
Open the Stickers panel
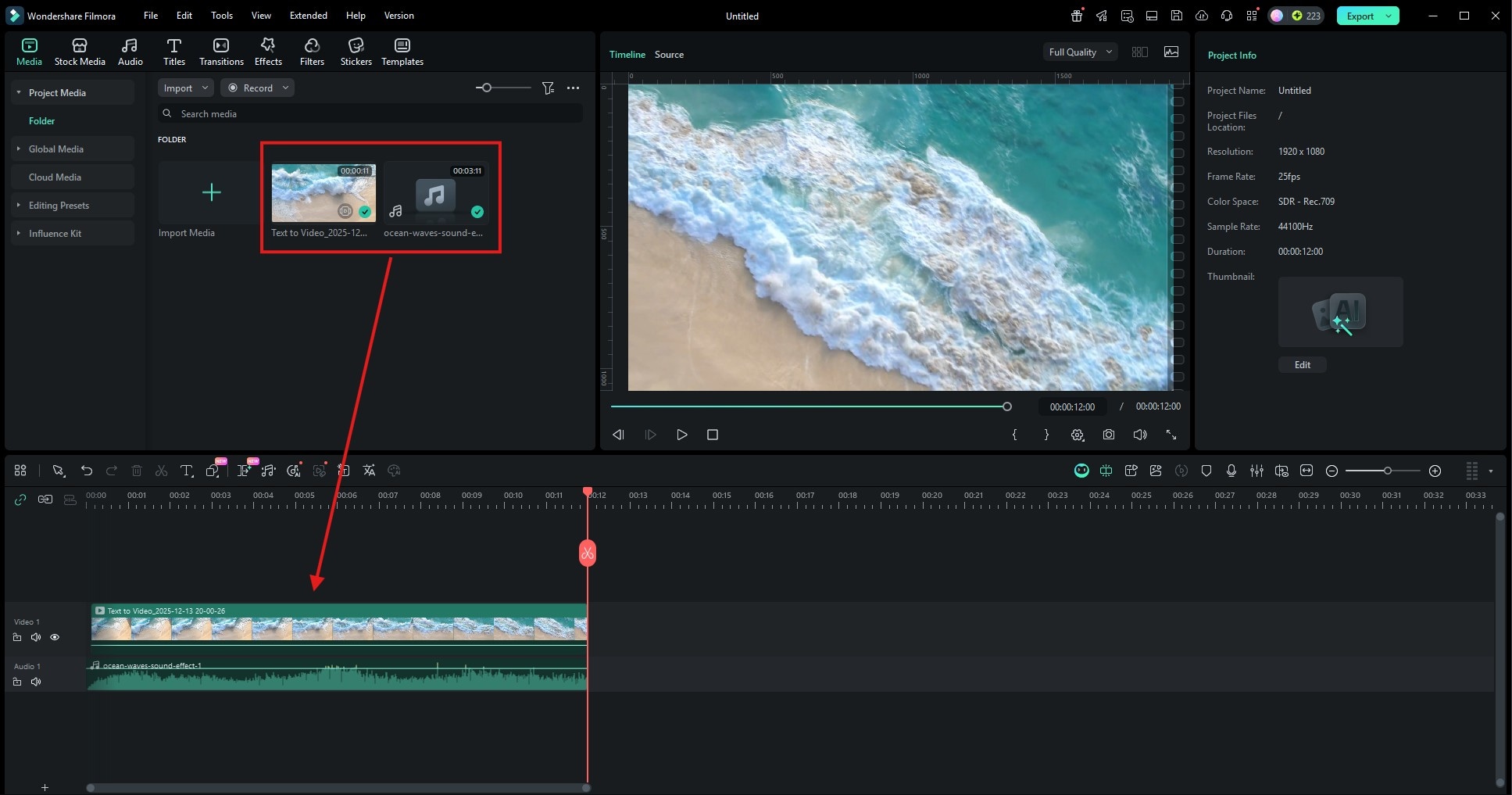[356, 51]
